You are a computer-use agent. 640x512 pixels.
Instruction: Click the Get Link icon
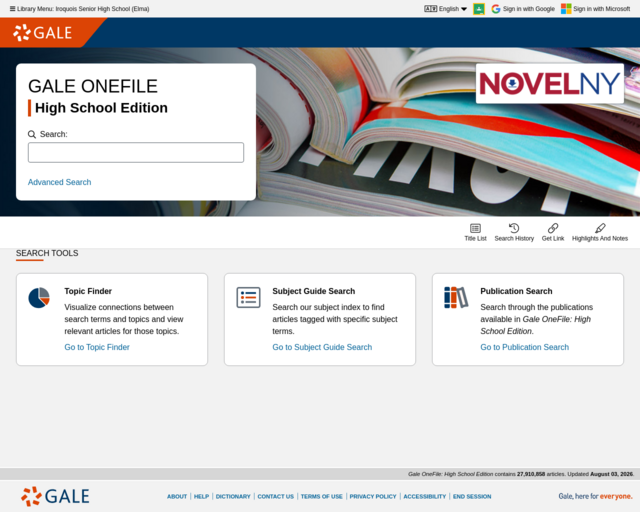[553, 232]
